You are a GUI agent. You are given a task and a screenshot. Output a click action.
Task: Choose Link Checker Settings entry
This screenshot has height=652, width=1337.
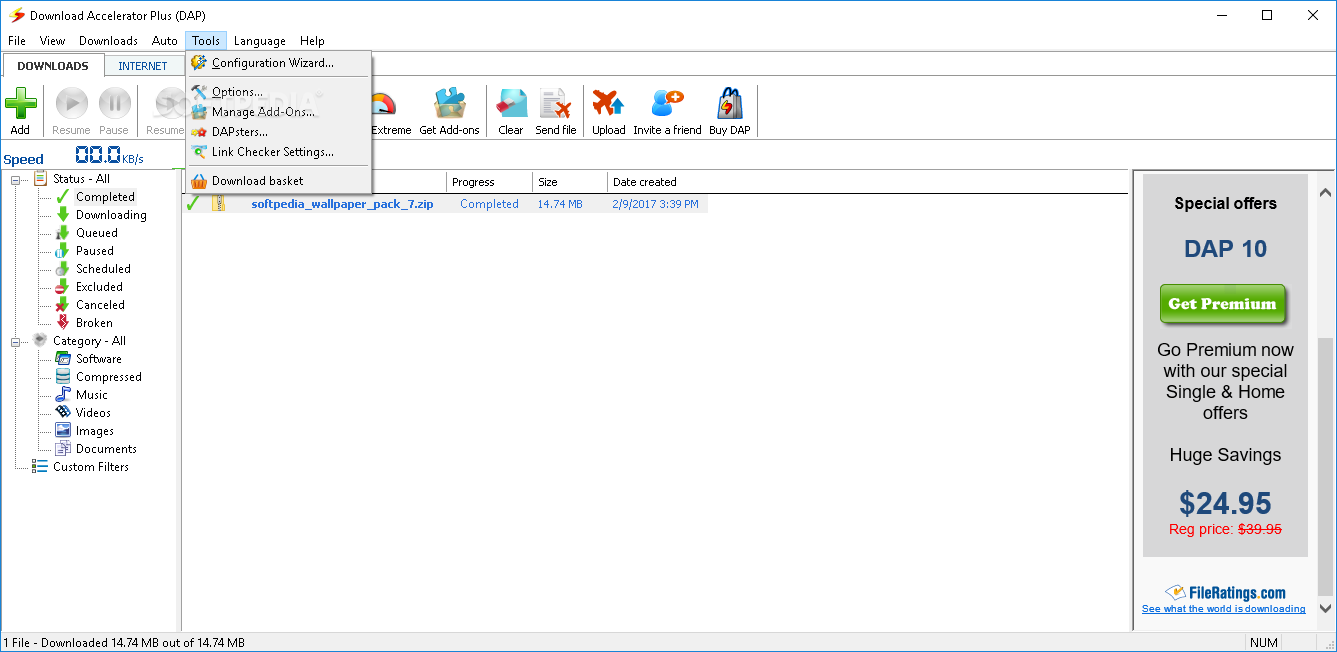pyautogui.click(x=279, y=152)
